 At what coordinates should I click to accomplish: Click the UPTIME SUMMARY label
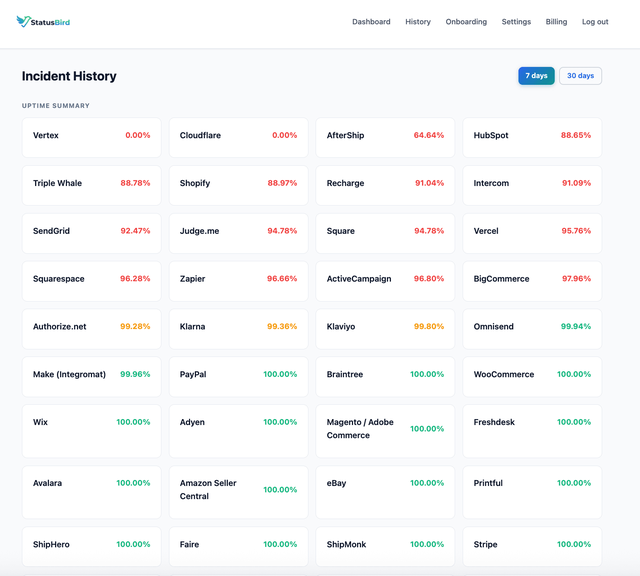(x=56, y=105)
